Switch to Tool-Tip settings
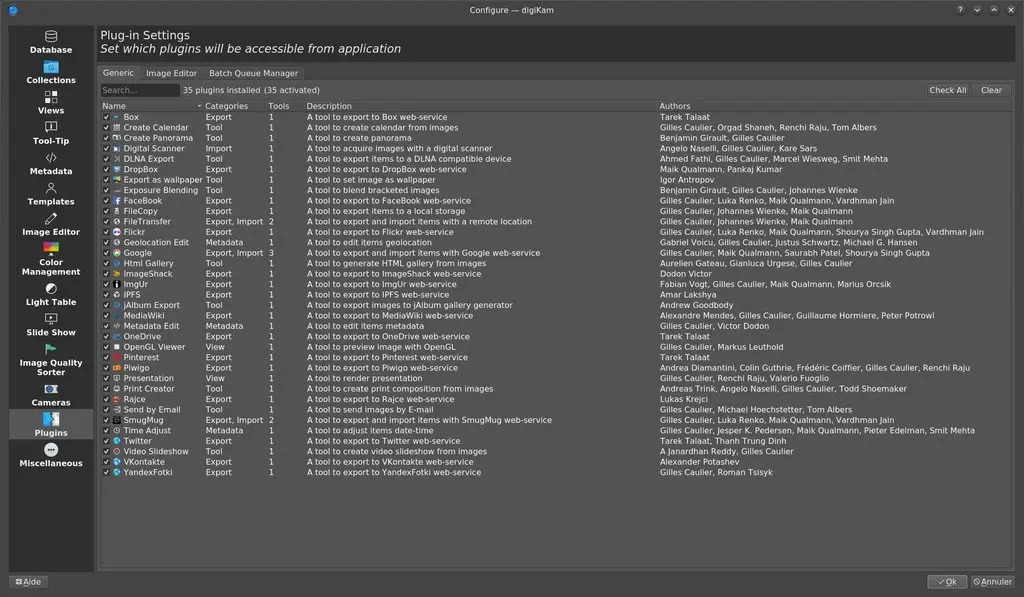 pyautogui.click(x=49, y=134)
